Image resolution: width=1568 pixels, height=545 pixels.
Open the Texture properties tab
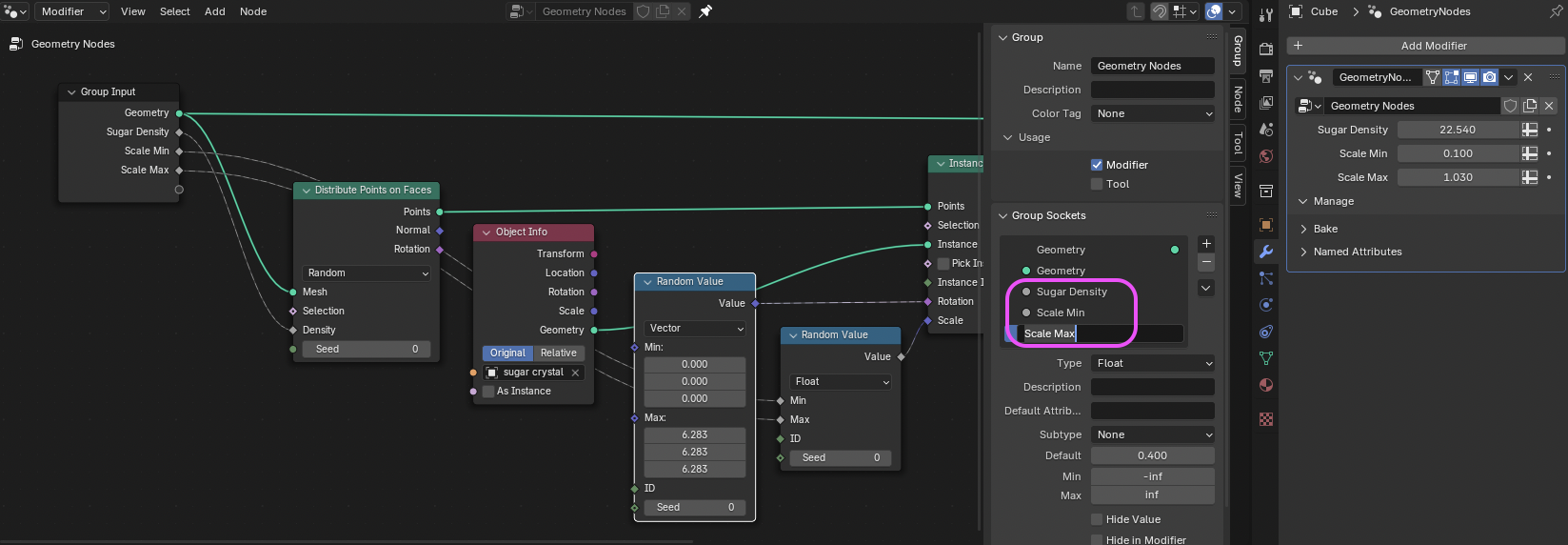1265,419
